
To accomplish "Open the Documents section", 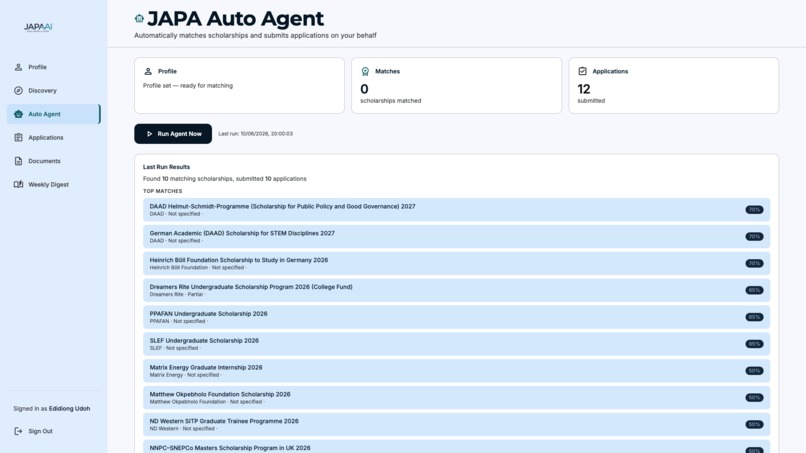I will pos(53,161).
